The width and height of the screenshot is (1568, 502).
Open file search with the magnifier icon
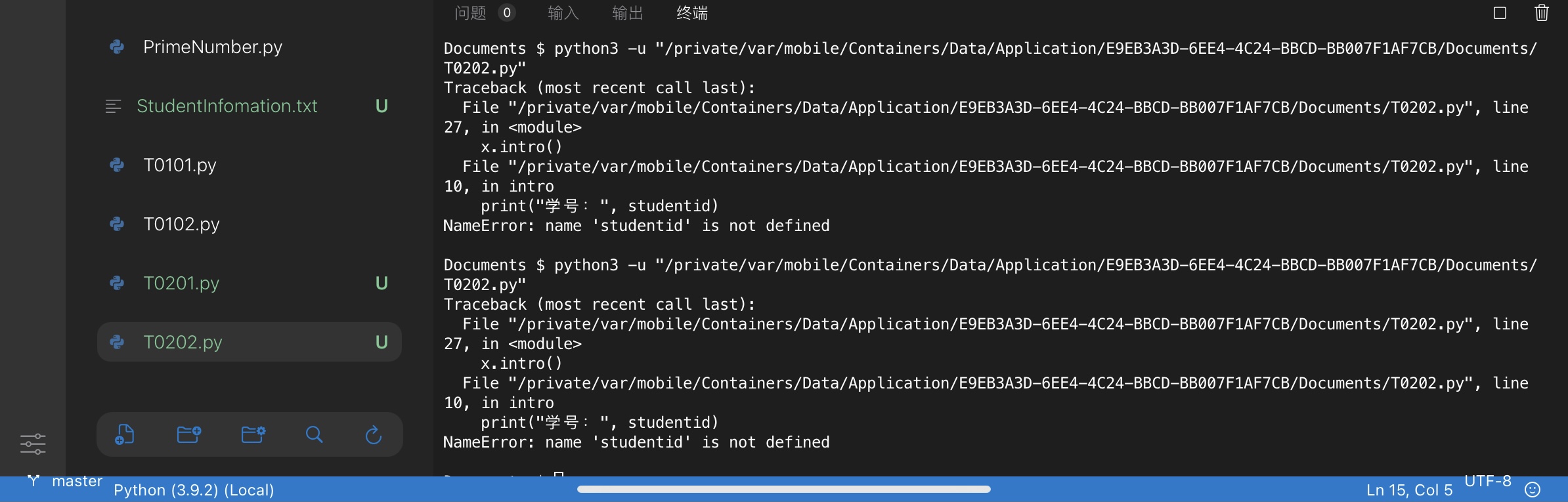(x=314, y=434)
